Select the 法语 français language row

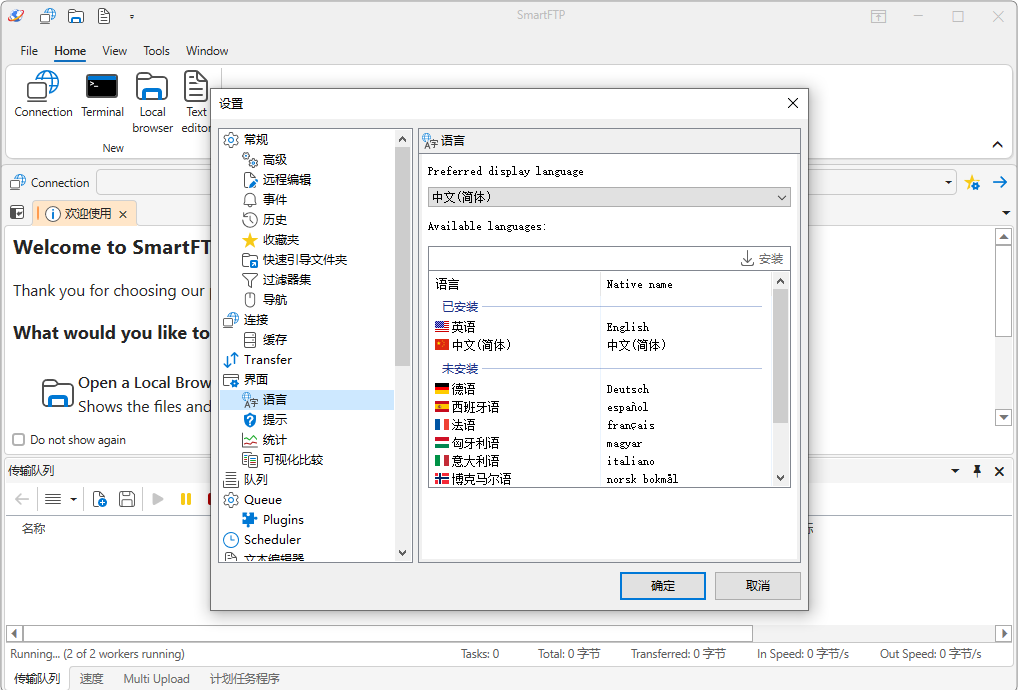pyautogui.click(x=601, y=425)
